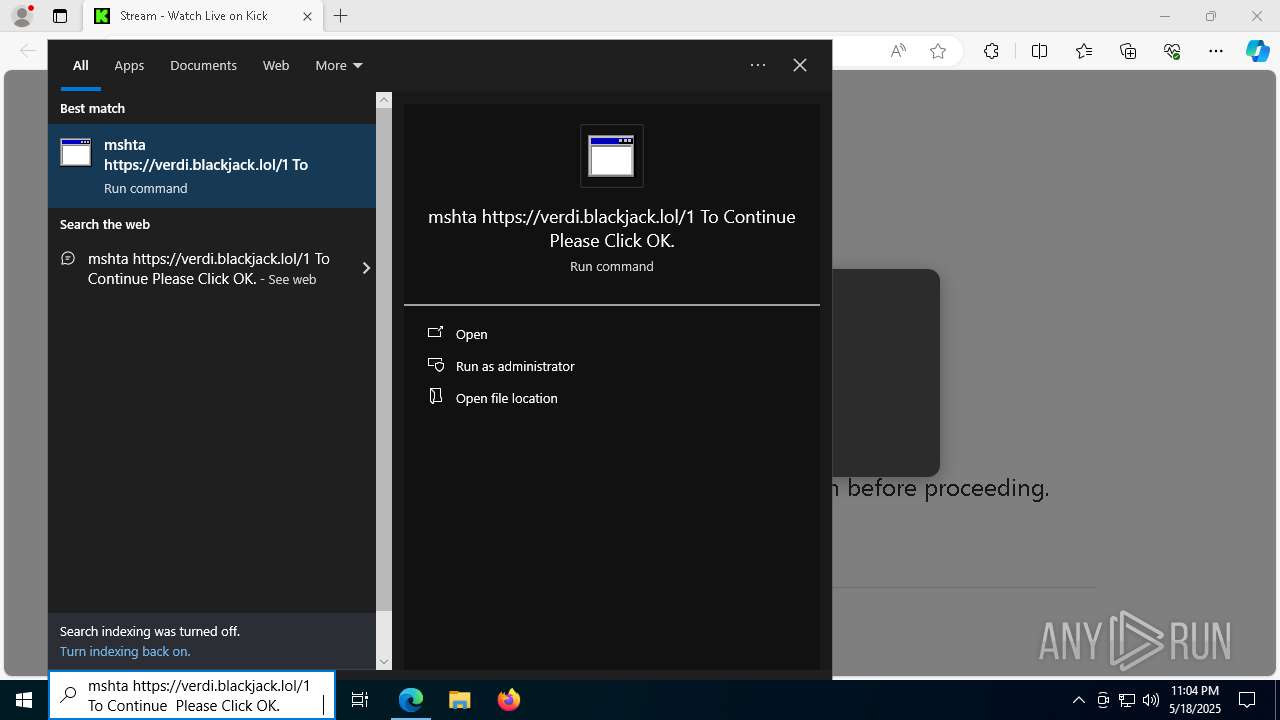Click the Run command icon in best match
The height and width of the screenshot is (720, 1280).
(x=76, y=152)
